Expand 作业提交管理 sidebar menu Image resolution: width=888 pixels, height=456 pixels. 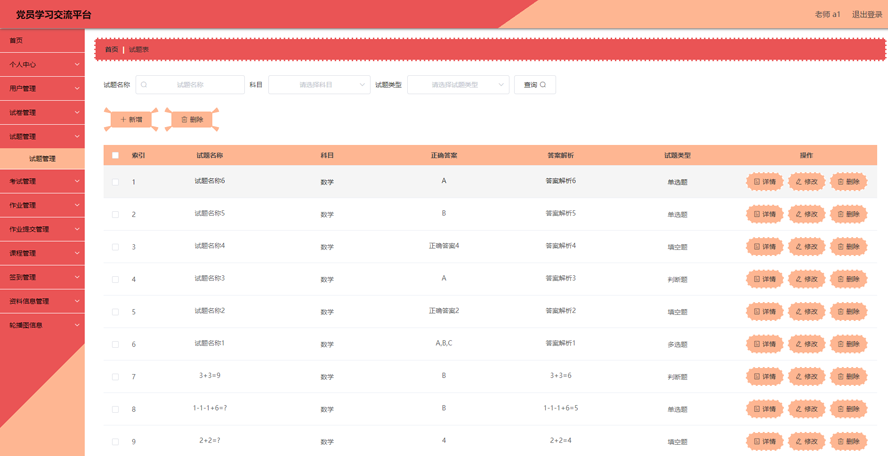click(x=42, y=229)
